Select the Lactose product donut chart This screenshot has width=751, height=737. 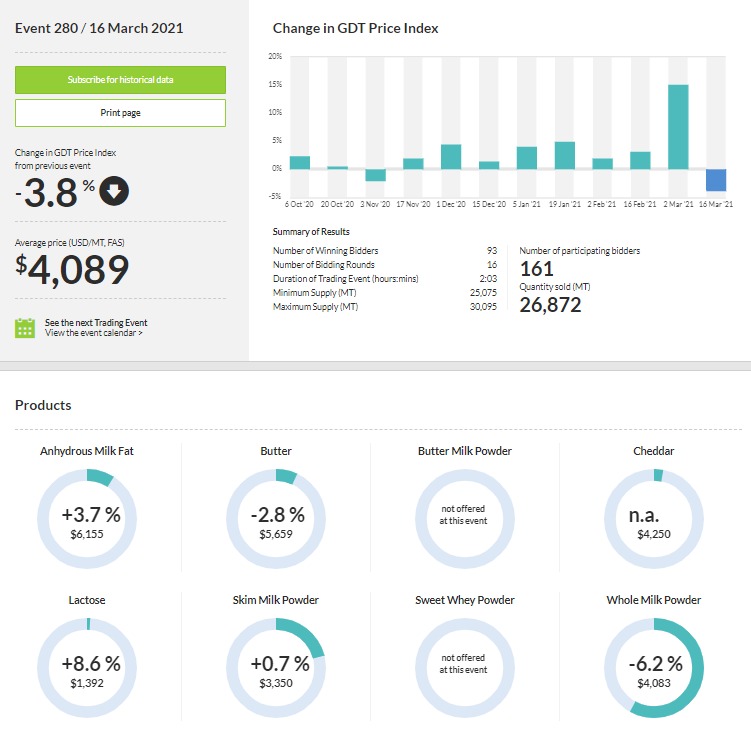coord(86,668)
